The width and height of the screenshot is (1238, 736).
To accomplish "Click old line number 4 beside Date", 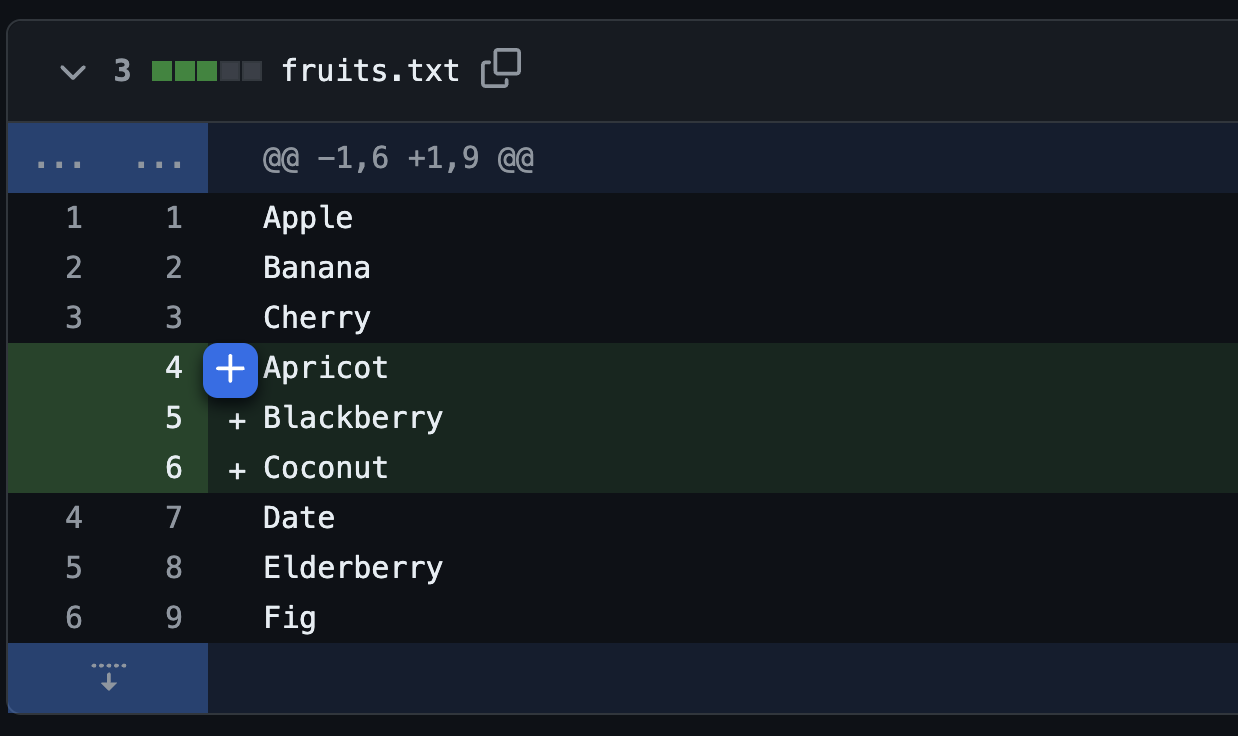I will point(73,518).
